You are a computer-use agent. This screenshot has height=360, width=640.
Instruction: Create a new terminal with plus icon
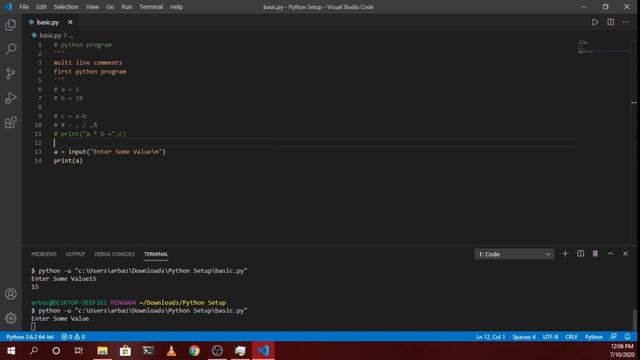pos(565,253)
